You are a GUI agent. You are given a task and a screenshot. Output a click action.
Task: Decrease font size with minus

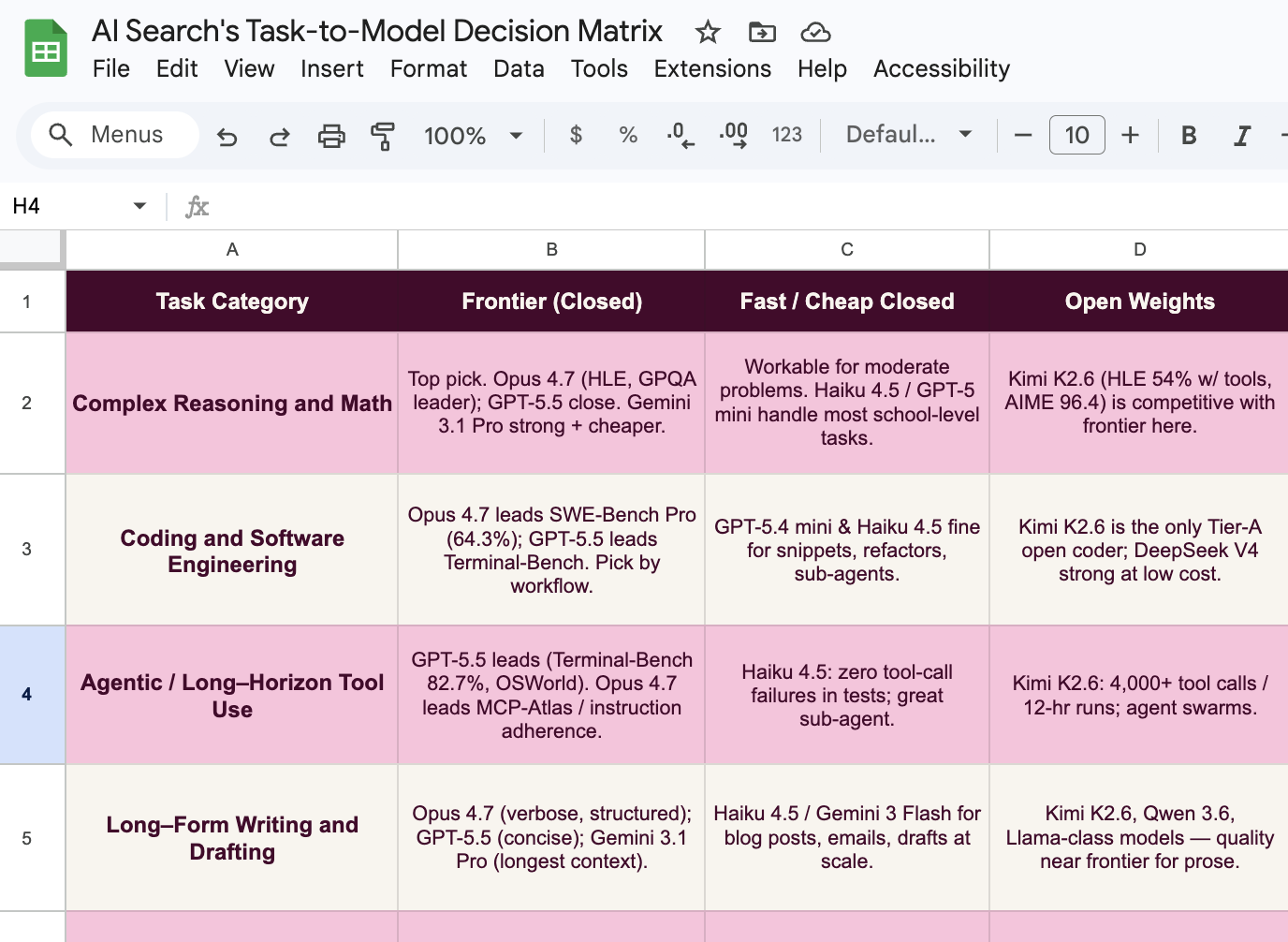(x=1023, y=135)
